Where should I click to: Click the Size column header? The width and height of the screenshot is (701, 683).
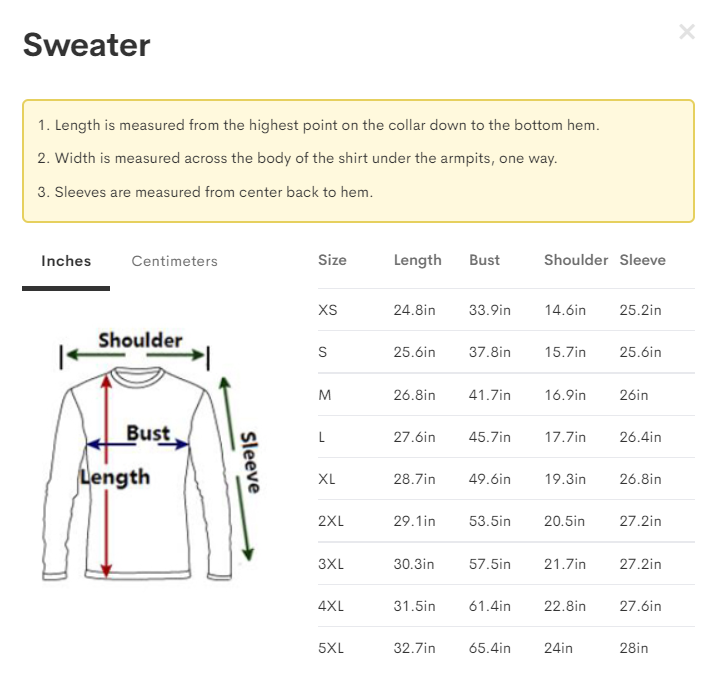tap(332, 260)
